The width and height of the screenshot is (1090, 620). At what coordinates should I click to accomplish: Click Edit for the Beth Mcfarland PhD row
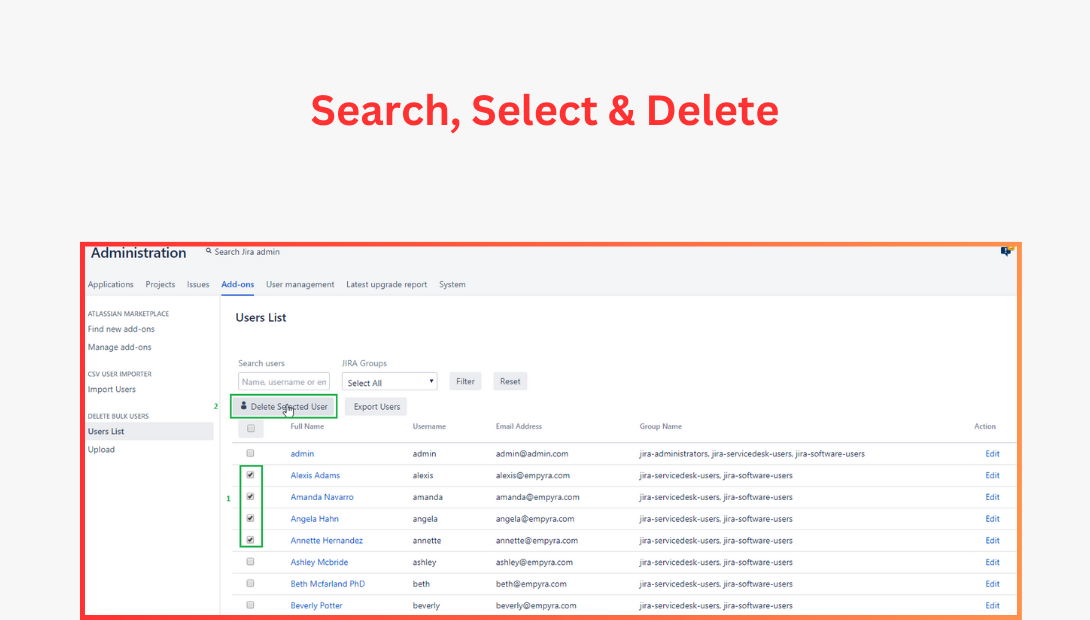[x=992, y=584]
